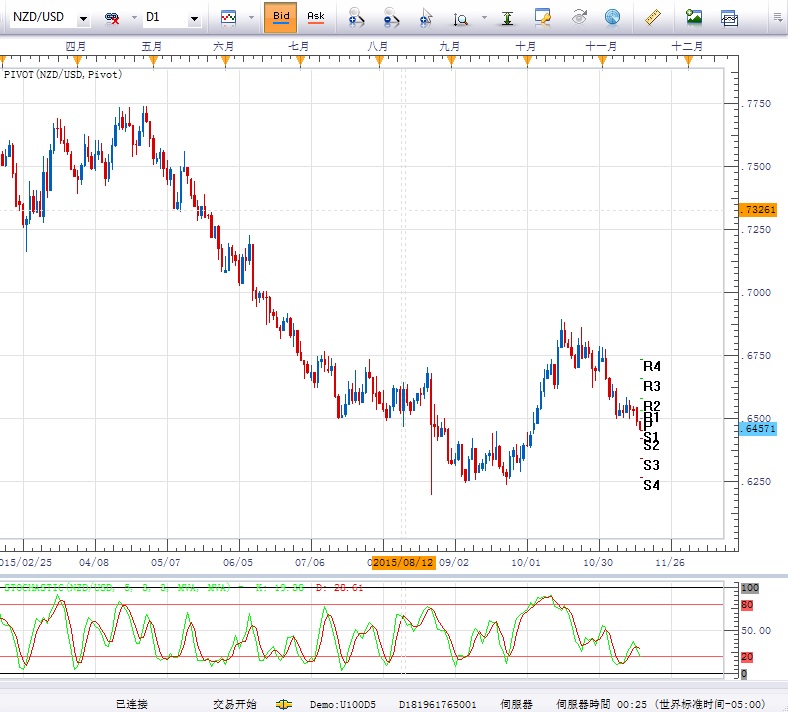Click the green vertical scale icon
The image size is (788, 712).
[510, 18]
